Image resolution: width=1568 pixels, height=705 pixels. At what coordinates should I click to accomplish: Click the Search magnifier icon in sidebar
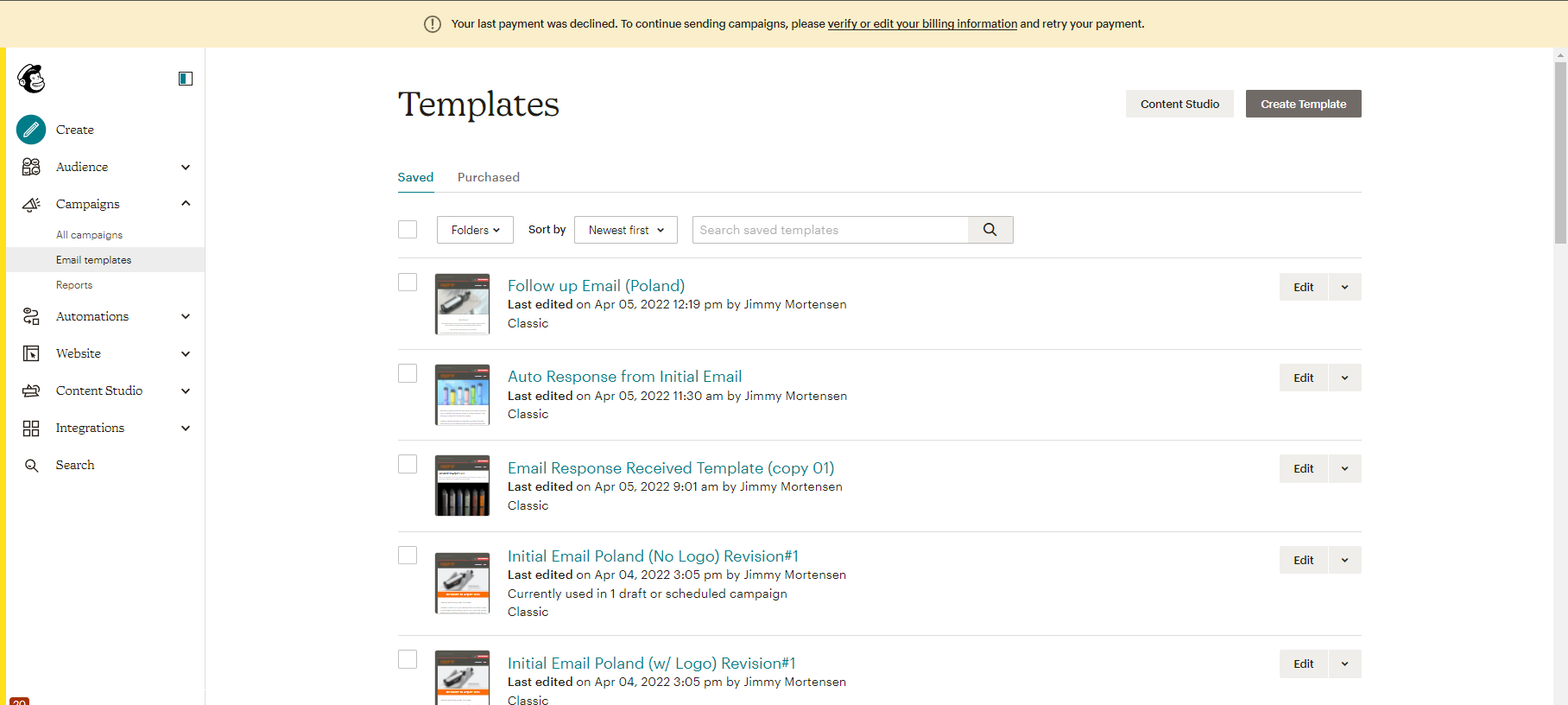31,465
